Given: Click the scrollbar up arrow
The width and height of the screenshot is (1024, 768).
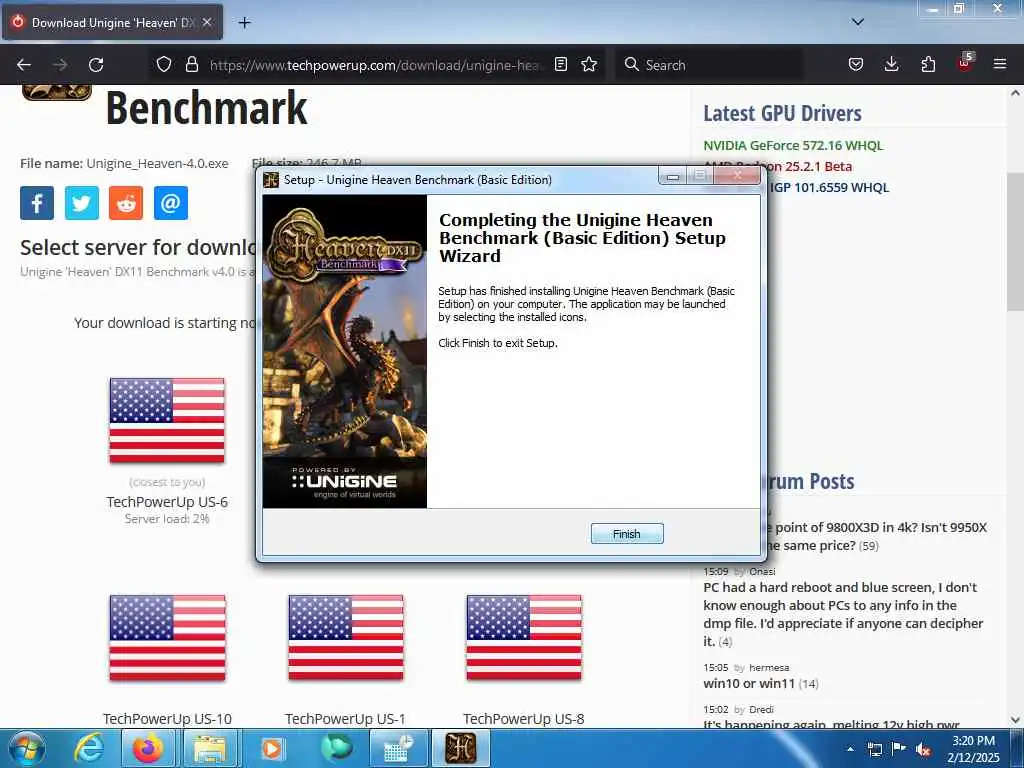Looking at the screenshot, I should [1016, 93].
